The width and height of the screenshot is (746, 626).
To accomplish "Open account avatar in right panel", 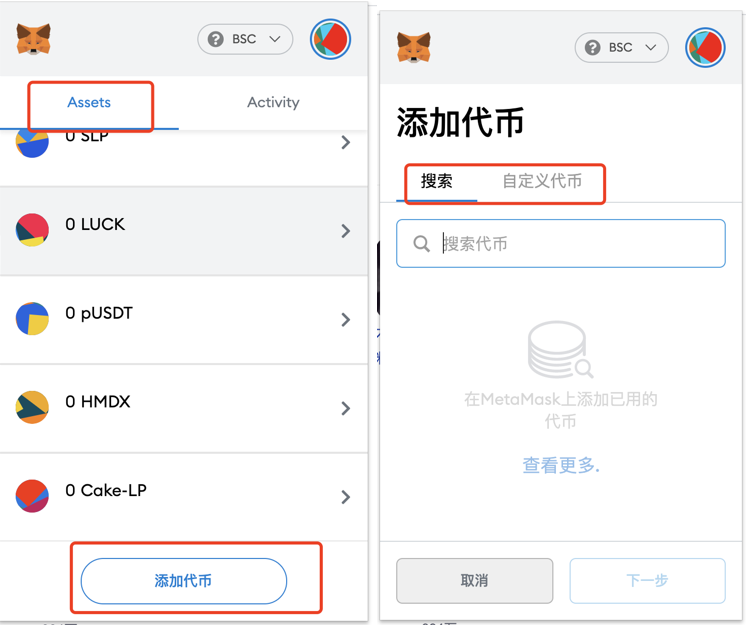I will (705, 48).
